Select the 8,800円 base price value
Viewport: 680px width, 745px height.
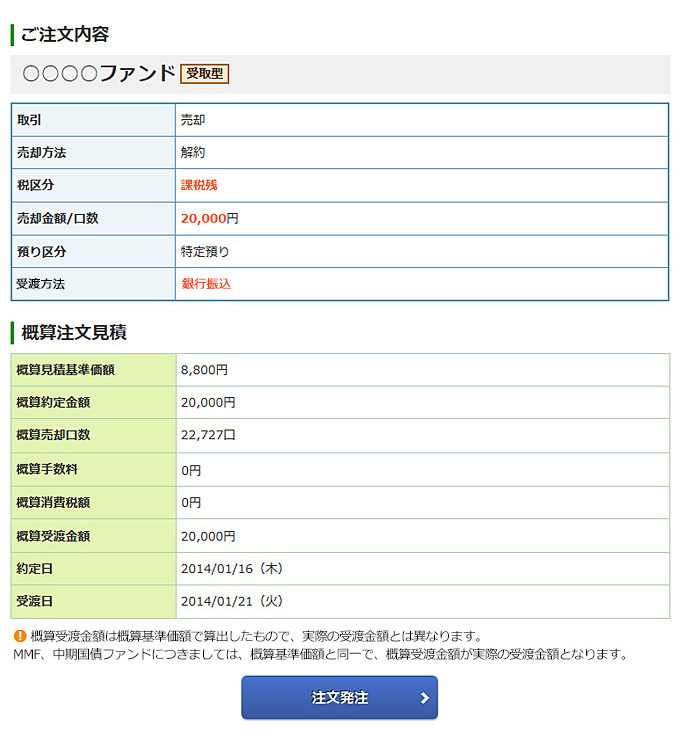(x=204, y=370)
